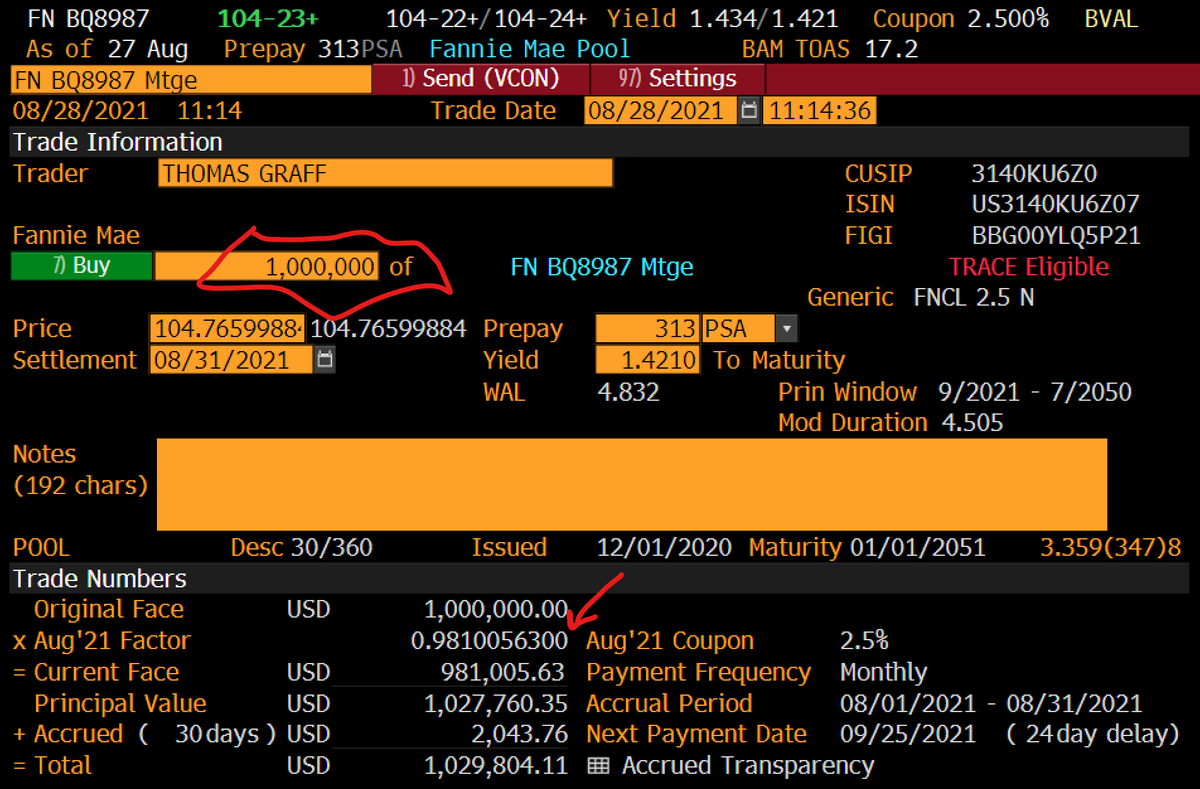
Task: Click the Issued date 12/01/2020
Action: pos(664,548)
